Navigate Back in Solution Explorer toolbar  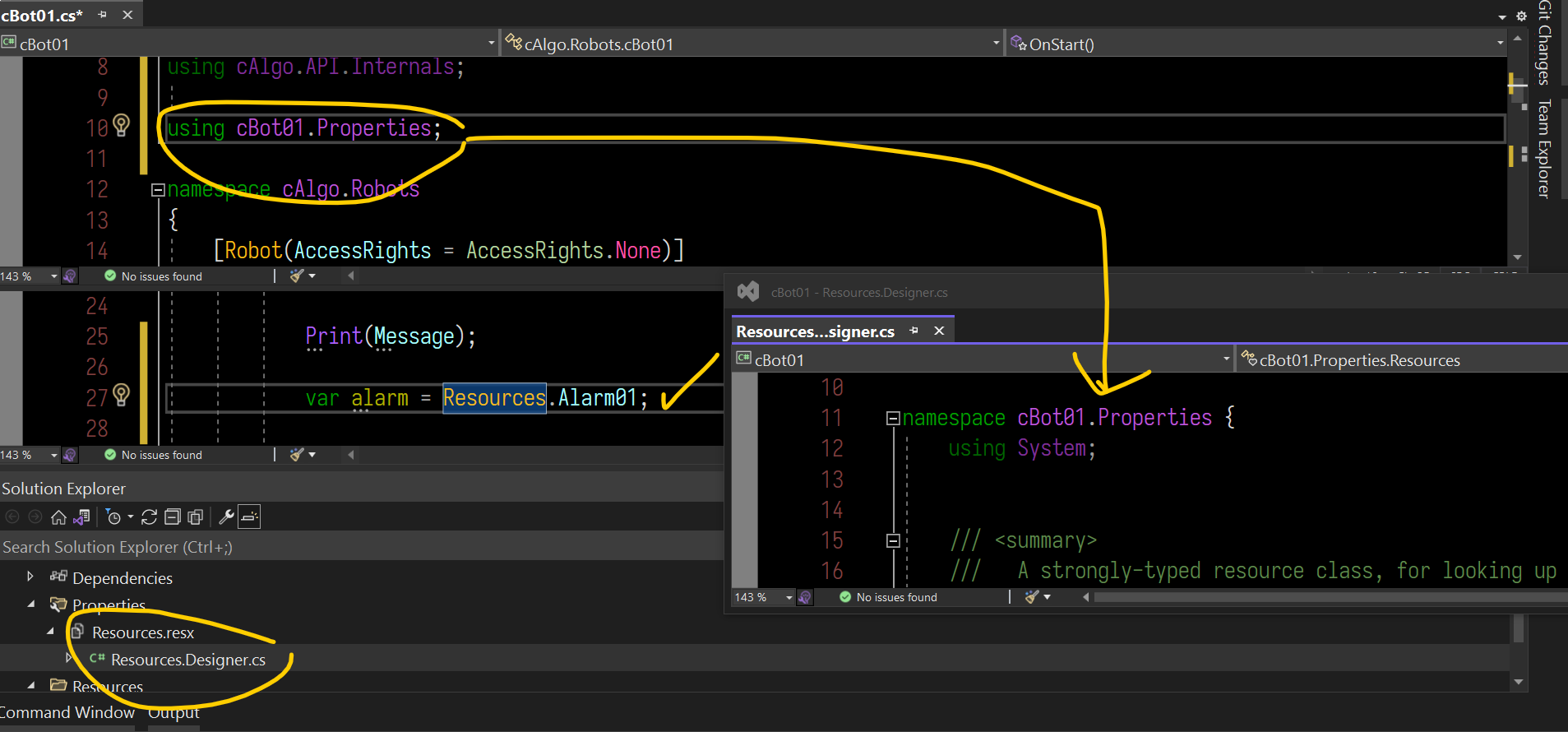(x=12, y=517)
